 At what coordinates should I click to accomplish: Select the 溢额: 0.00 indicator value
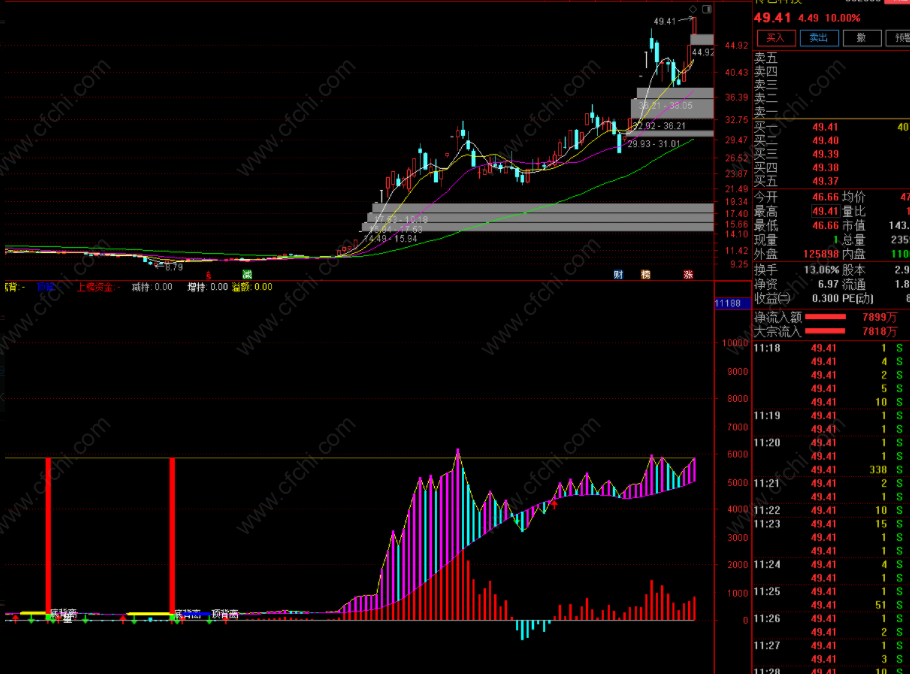click(x=252, y=287)
